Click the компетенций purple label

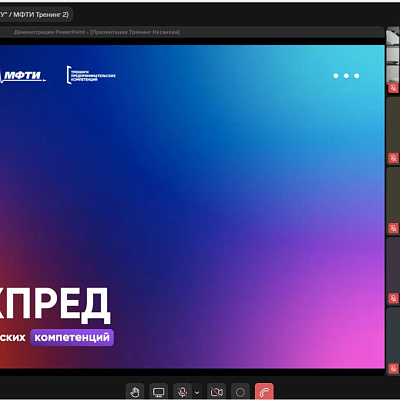click(x=72, y=337)
